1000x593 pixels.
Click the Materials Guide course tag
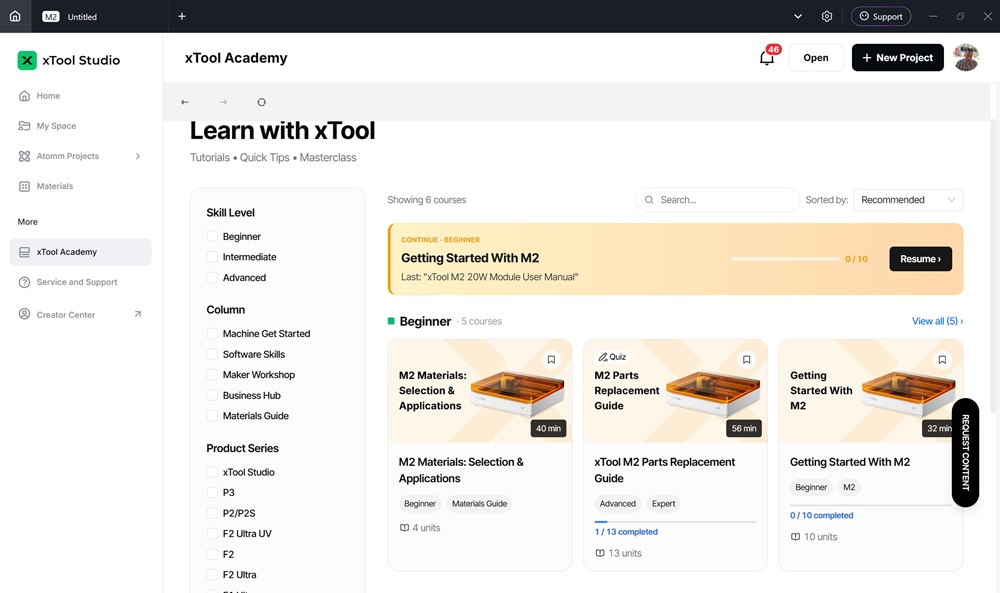coord(480,504)
